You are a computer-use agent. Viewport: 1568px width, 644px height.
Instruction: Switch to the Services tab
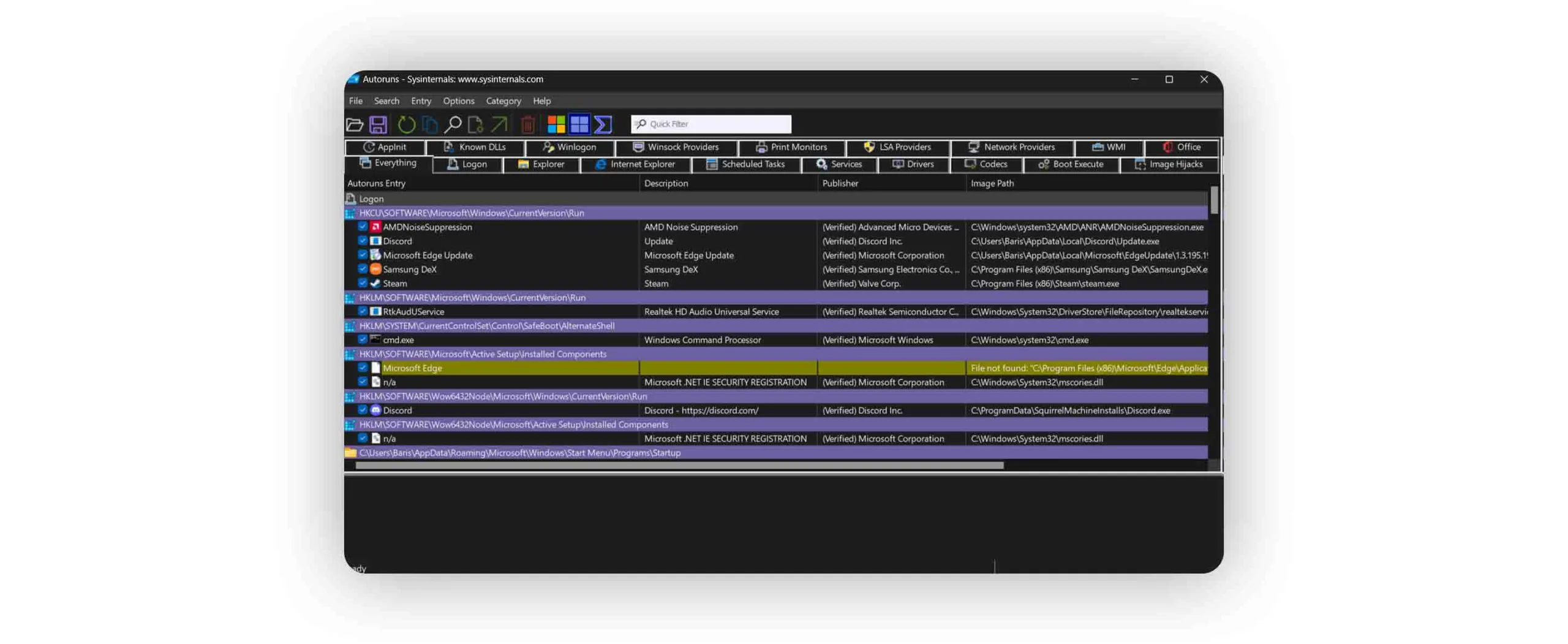tap(839, 164)
